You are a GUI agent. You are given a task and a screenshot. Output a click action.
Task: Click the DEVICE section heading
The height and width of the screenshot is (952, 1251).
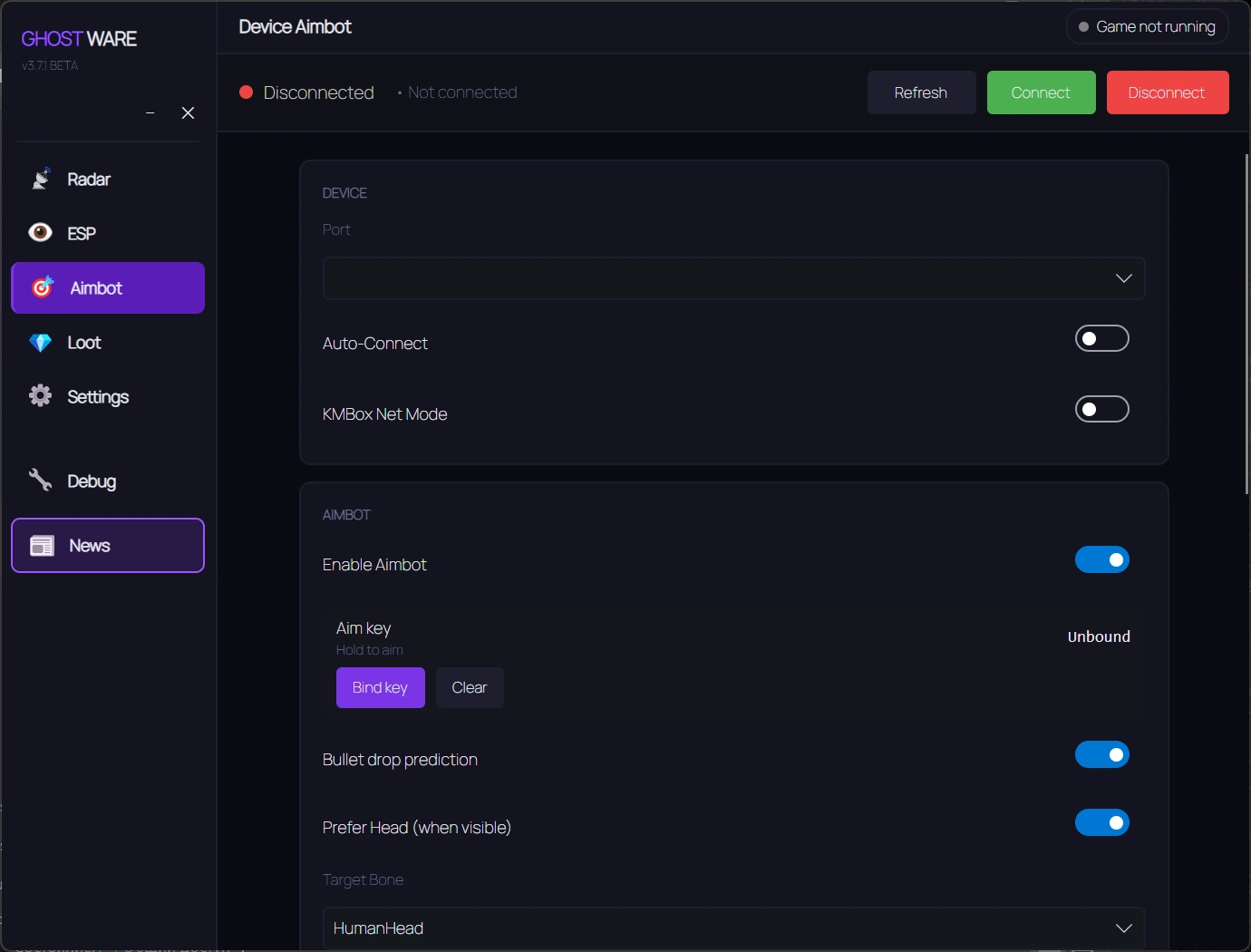(344, 193)
